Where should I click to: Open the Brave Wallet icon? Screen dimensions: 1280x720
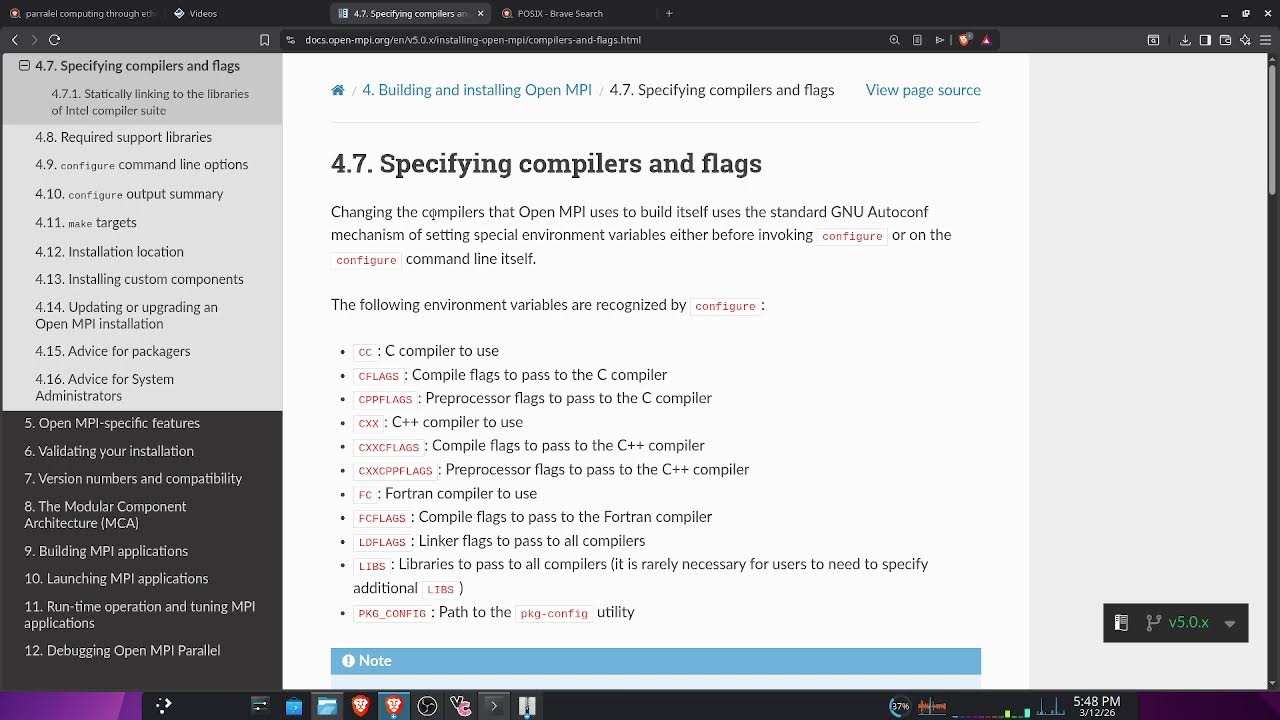tap(1225, 40)
